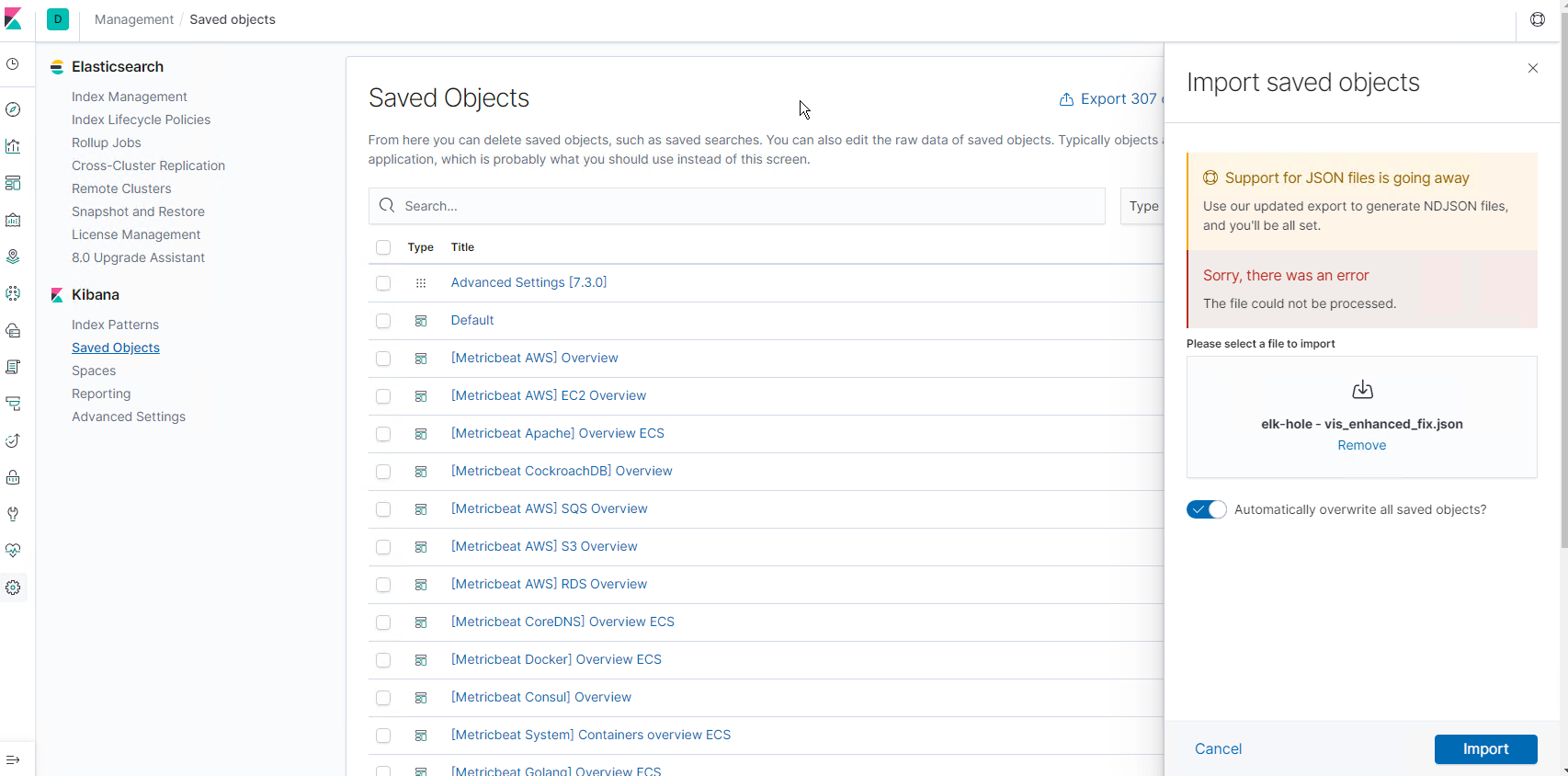This screenshot has width=1568, height=776.
Task: Remove the selected elk-hole json file
Action: coord(1361,445)
